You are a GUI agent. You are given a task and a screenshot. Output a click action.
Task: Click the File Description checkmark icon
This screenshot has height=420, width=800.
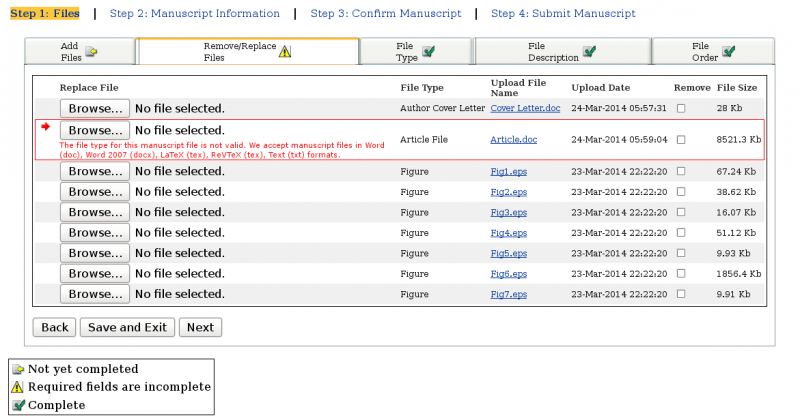coord(589,51)
